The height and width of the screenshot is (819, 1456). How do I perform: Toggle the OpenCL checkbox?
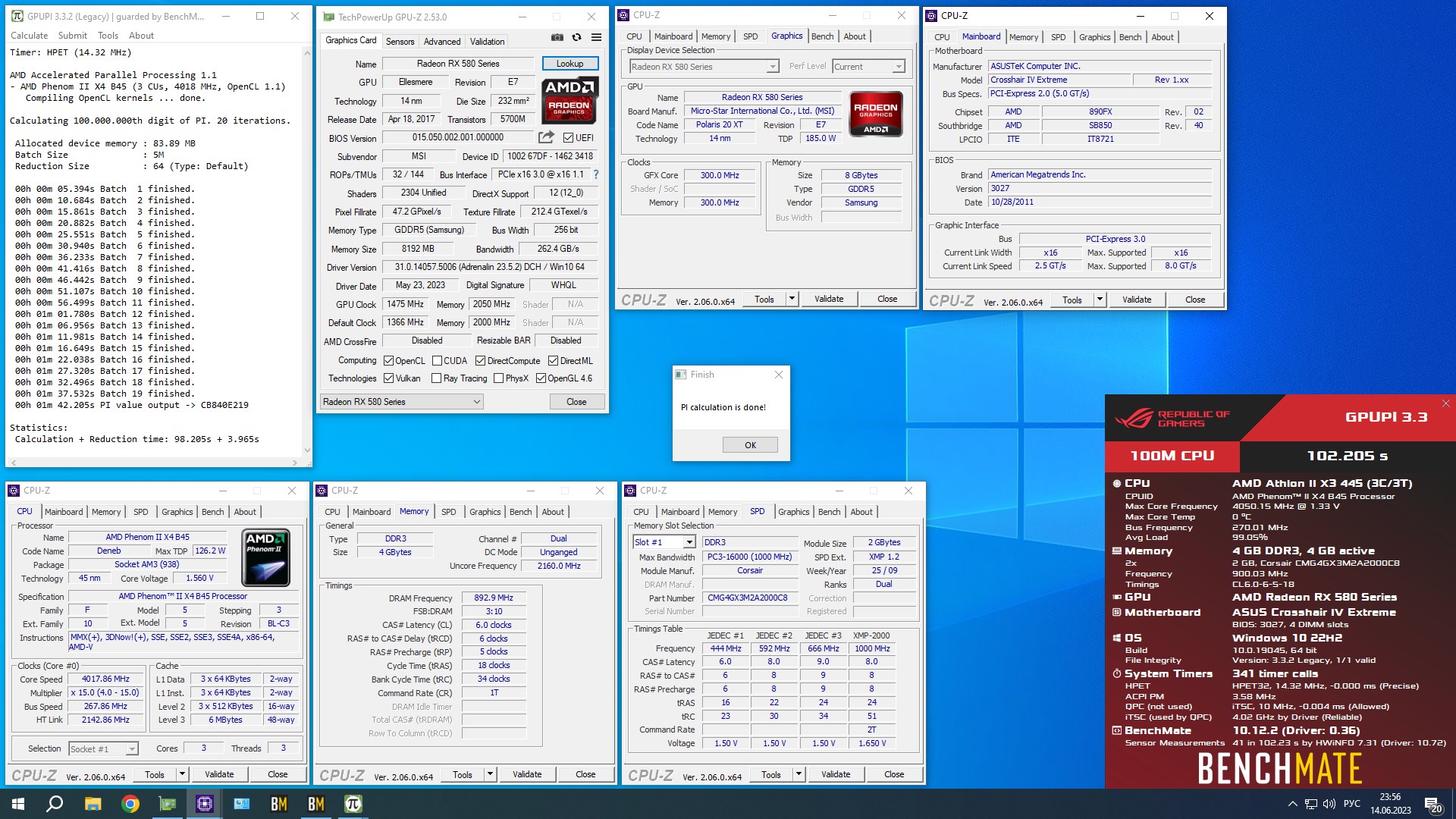click(x=389, y=361)
